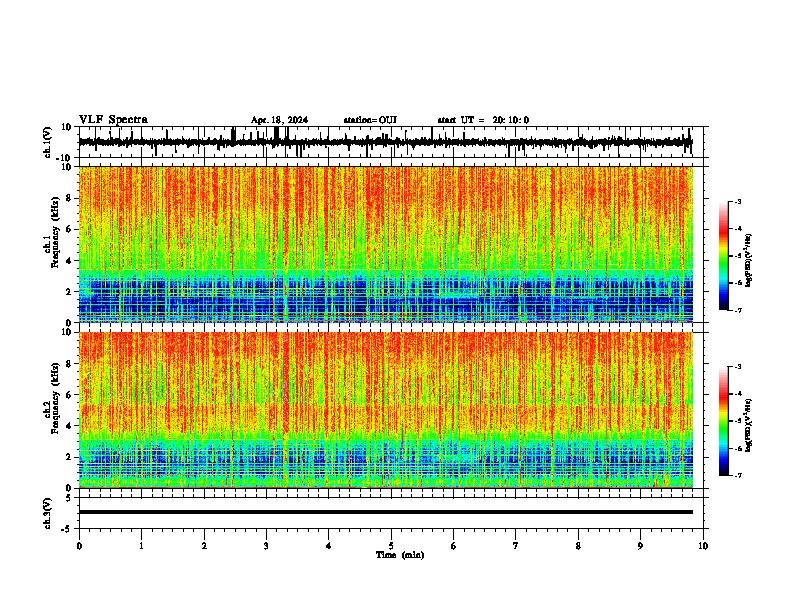Click time axis tick label "0"

click(x=79, y=546)
